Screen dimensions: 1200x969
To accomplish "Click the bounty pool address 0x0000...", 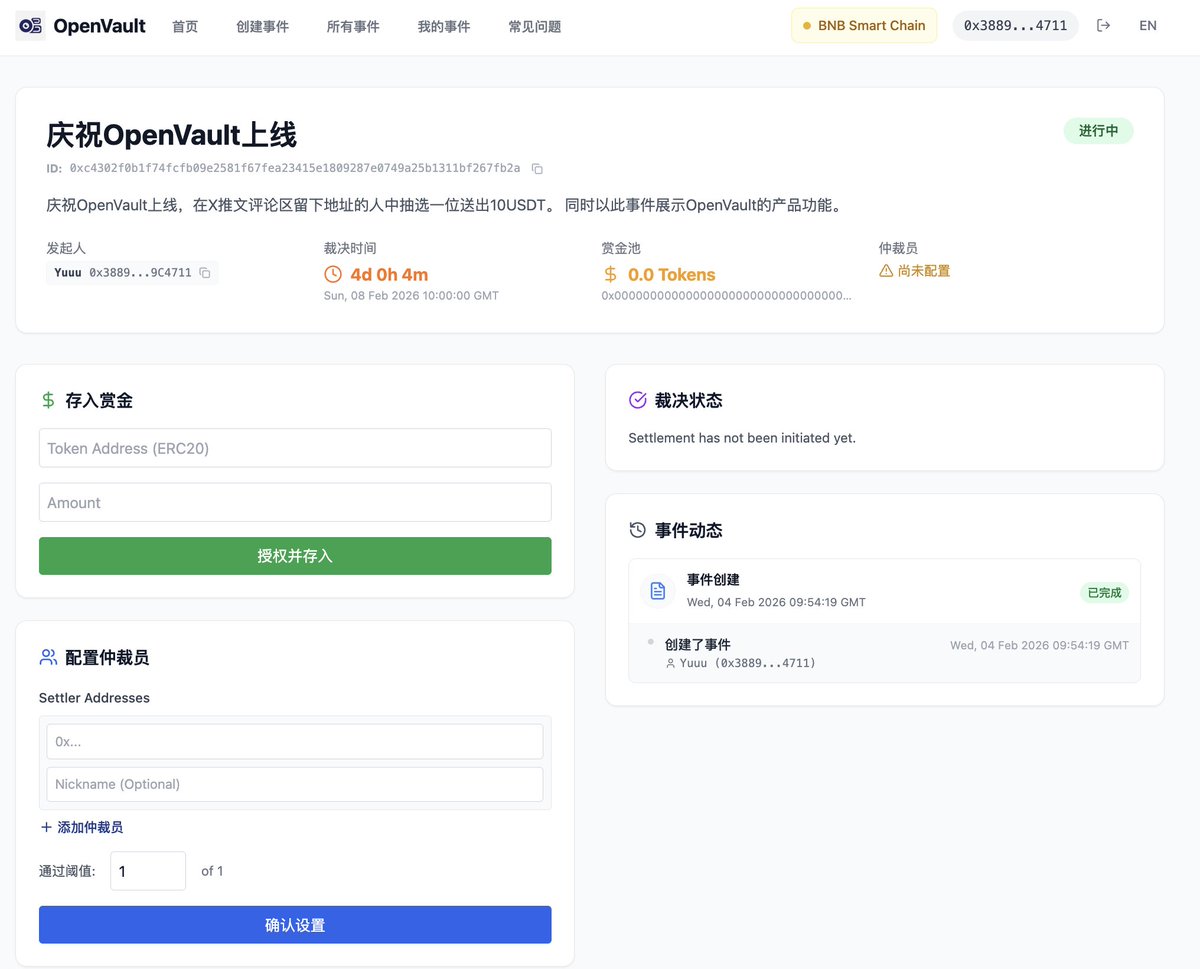I will 727,296.
